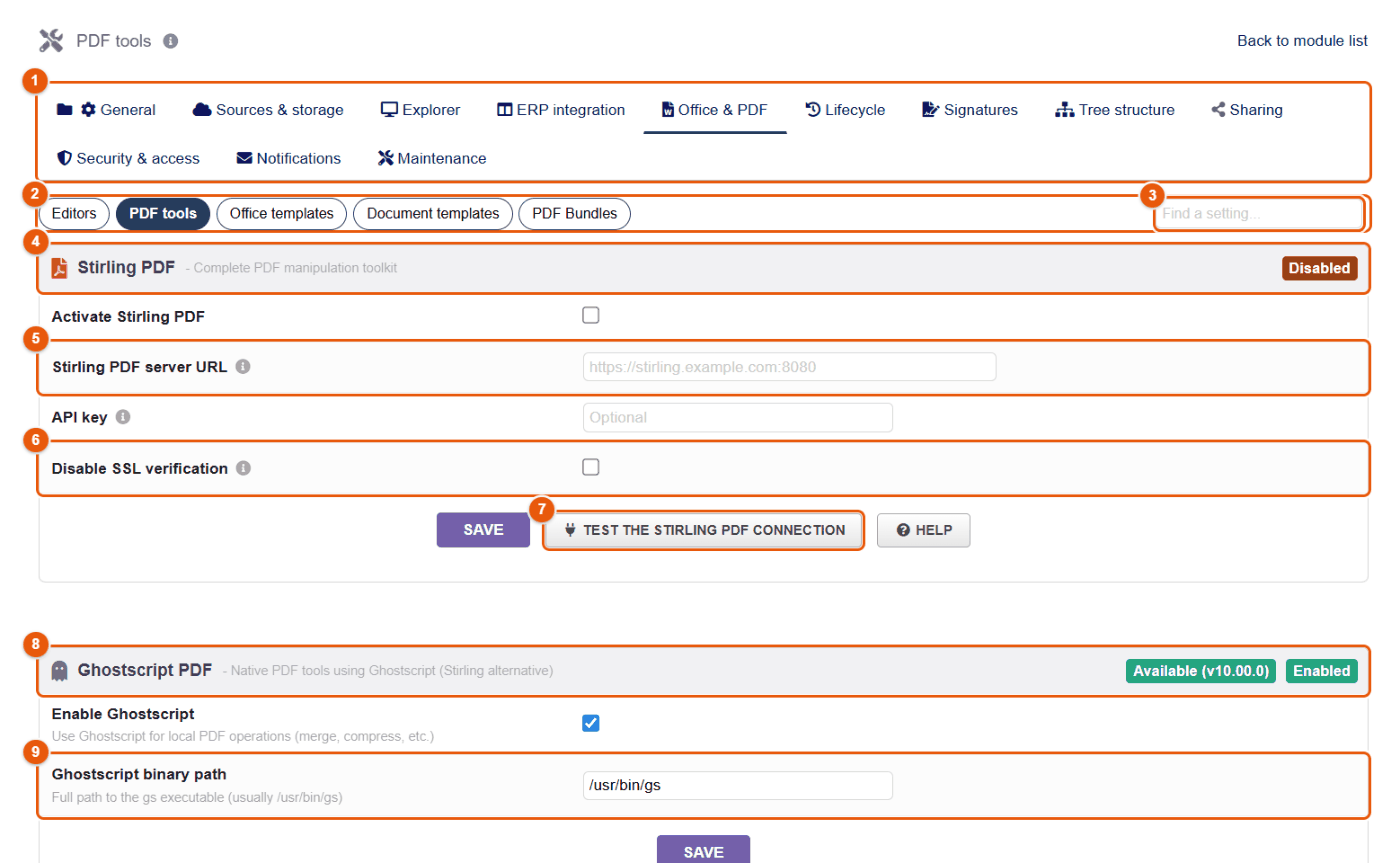Open the Help button
1400x863 pixels.
click(924, 530)
